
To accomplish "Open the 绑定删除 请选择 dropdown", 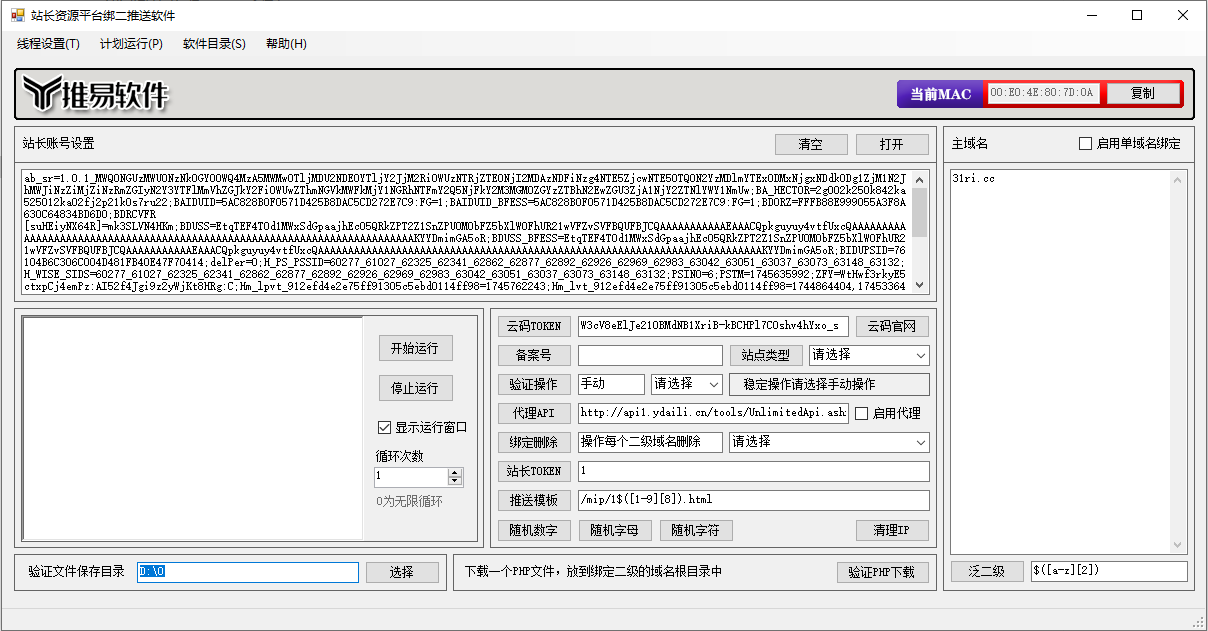I will 828,442.
